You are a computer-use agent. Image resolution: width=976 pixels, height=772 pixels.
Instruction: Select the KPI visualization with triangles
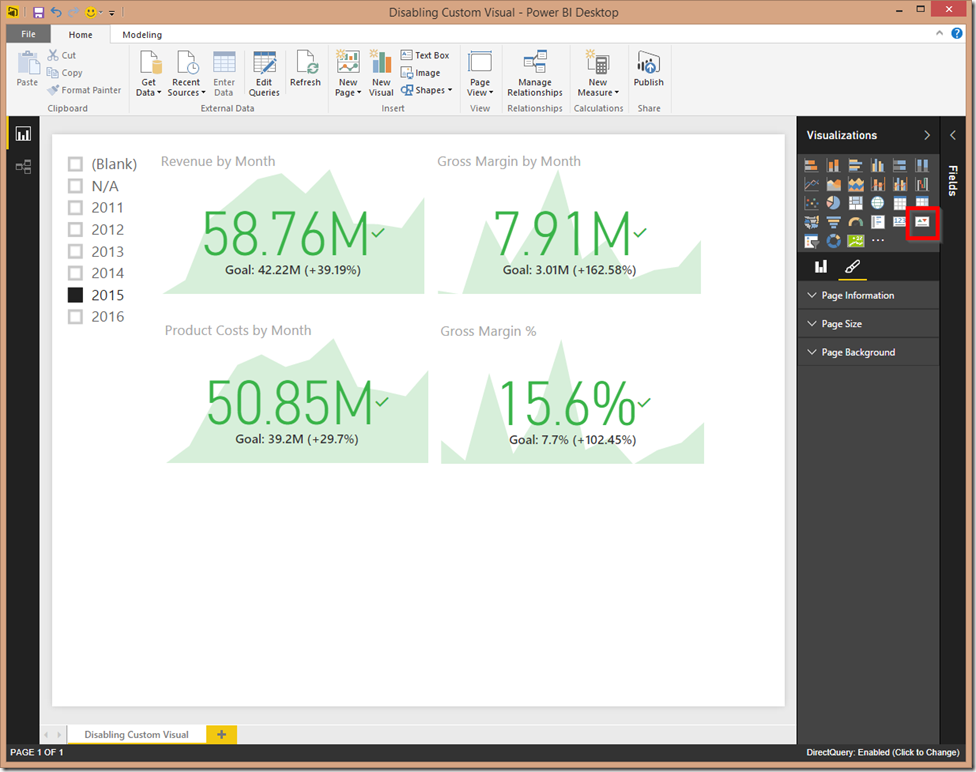[922, 222]
